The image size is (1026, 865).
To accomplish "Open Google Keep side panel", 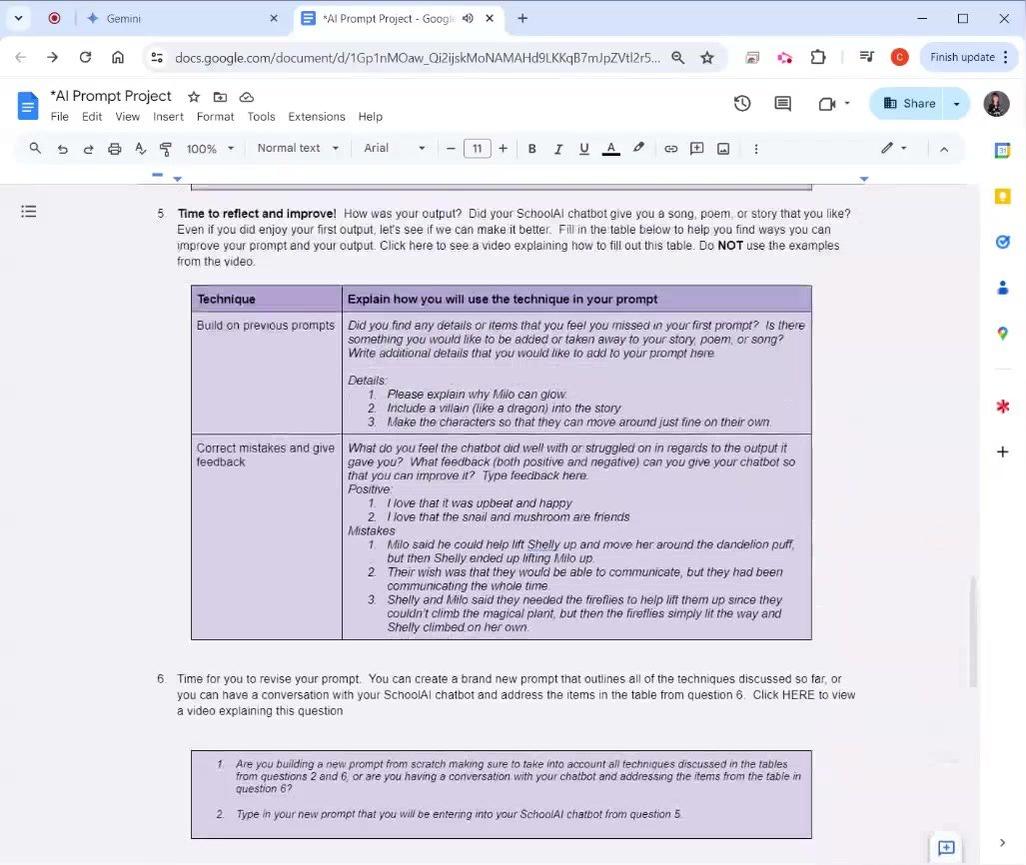I will tap(1002, 196).
